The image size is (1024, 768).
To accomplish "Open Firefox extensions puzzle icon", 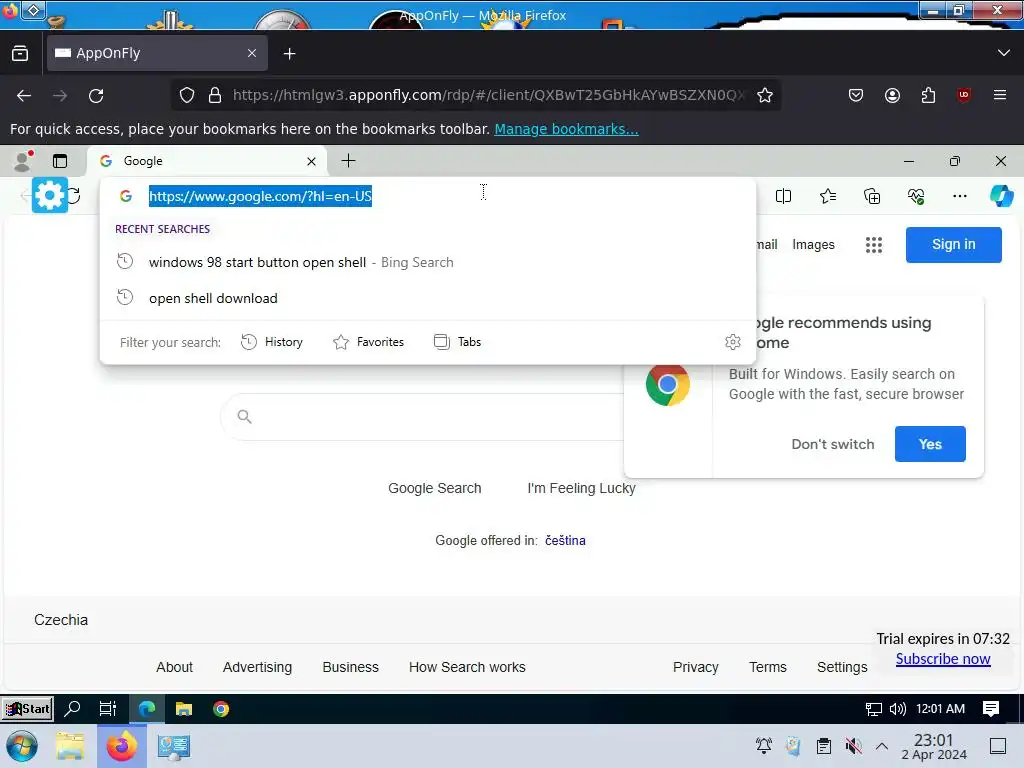I will point(928,95).
